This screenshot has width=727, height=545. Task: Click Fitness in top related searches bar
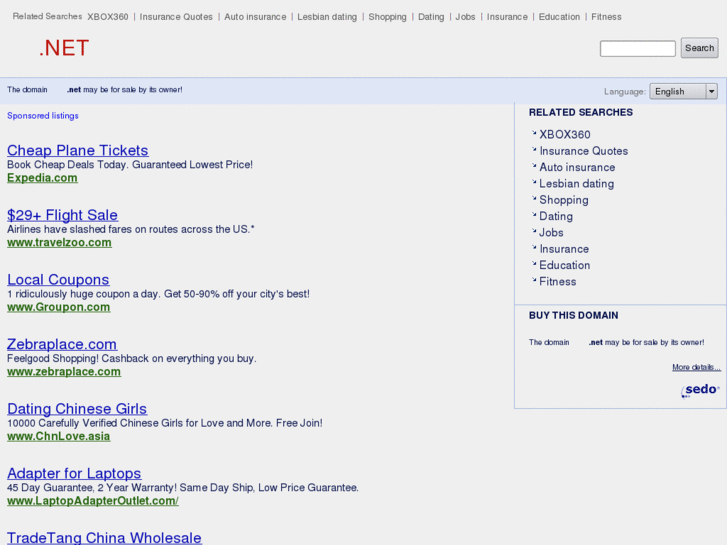pos(606,17)
